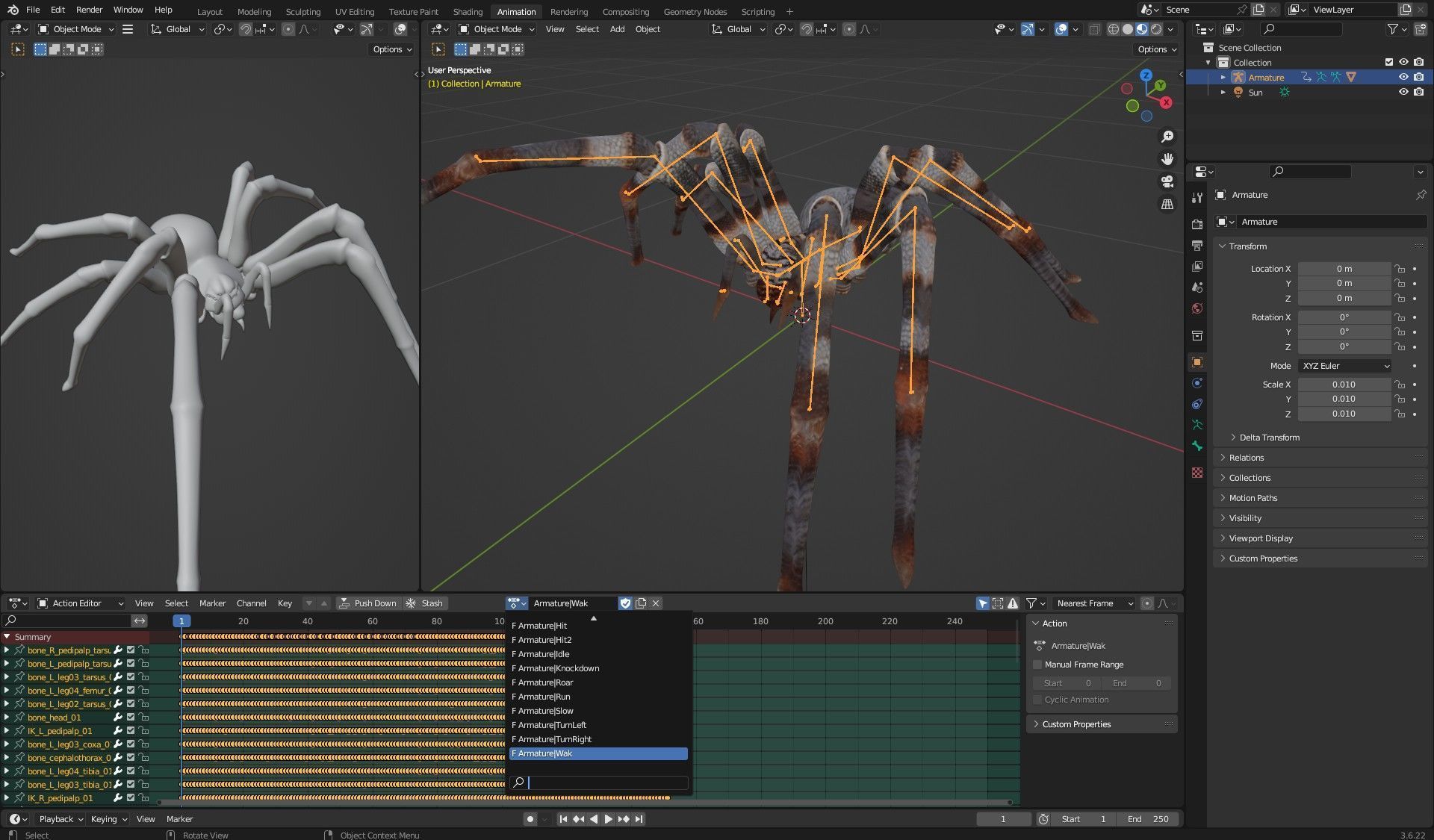Jump to the end frame
Image resolution: width=1434 pixels, height=840 pixels.
point(639,819)
